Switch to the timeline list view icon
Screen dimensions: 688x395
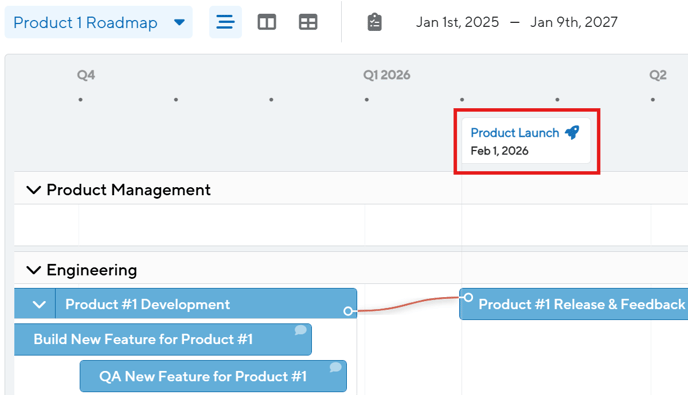click(225, 22)
